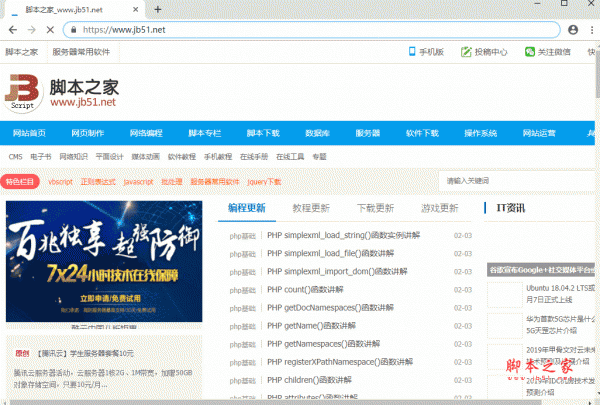The height and width of the screenshot is (405, 600).
Task: Open article PHP getDocNamespaces()函数讲解
Action: 331,307
